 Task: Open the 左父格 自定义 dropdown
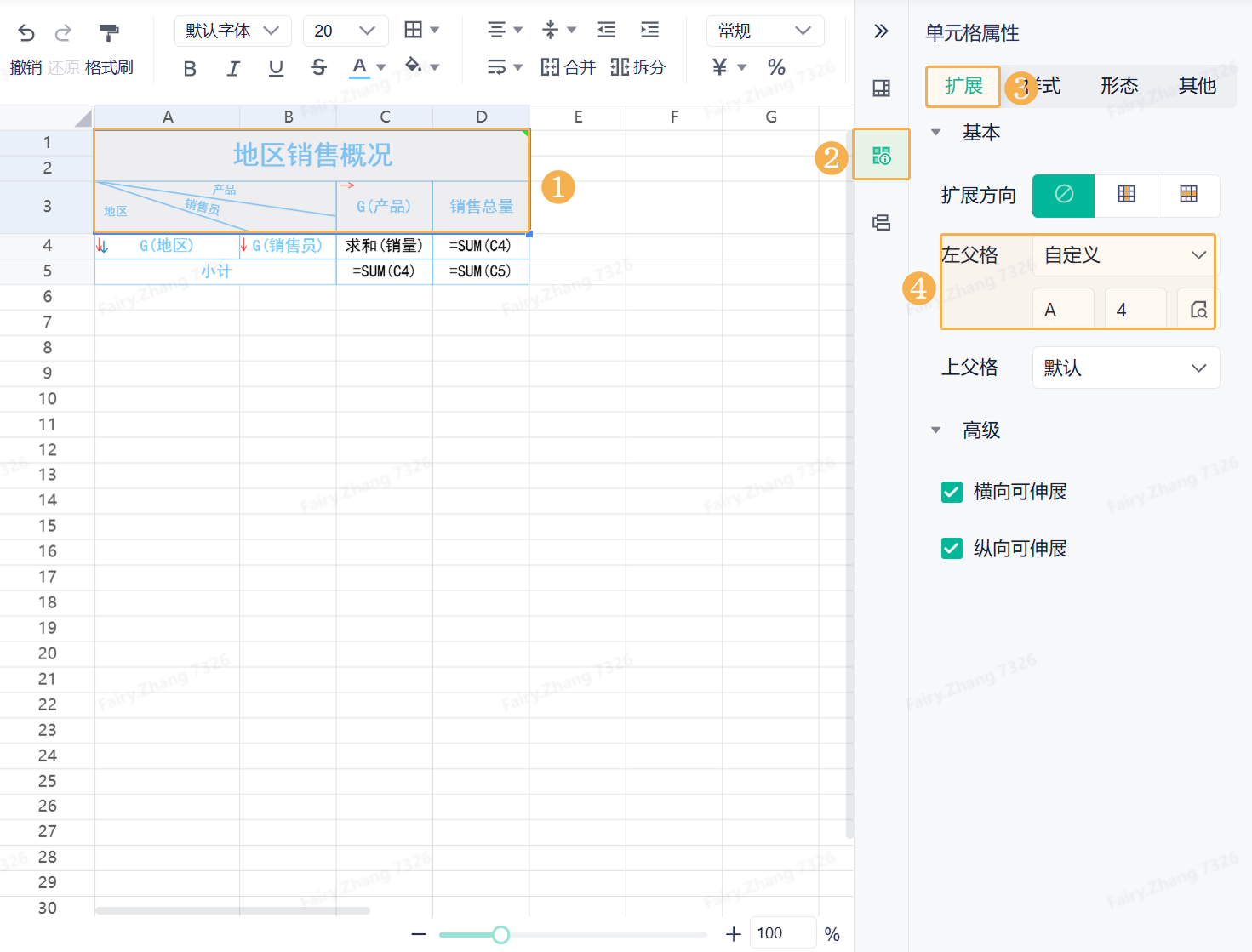(x=1125, y=255)
